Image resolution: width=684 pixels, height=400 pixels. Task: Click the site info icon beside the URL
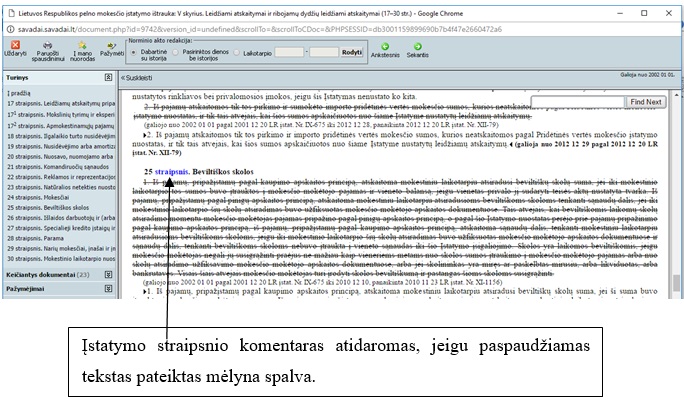(x=10, y=29)
